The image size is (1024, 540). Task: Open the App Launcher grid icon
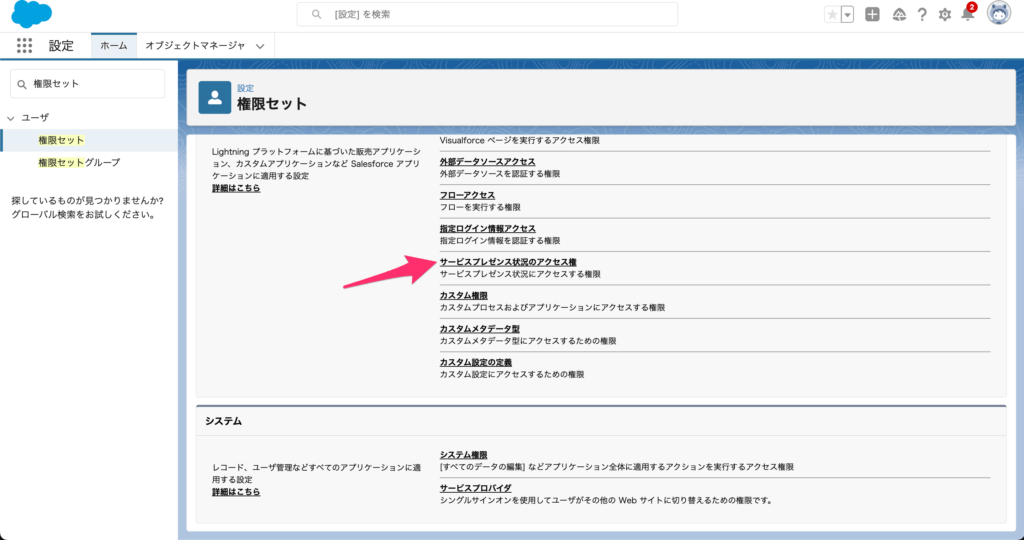[25, 46]
